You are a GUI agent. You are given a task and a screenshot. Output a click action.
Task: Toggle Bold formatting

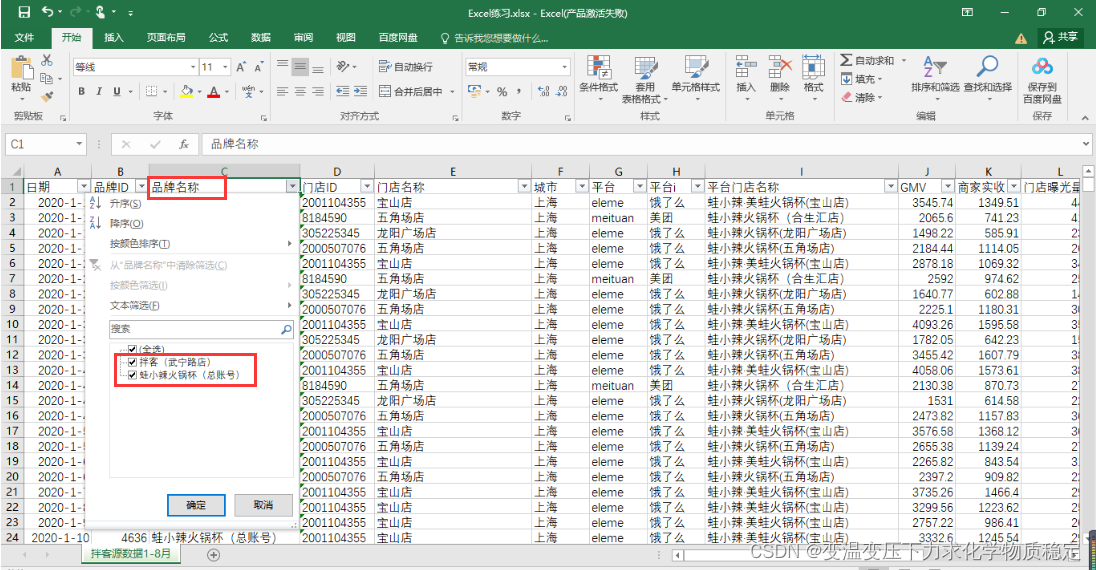click(x=82, y=91)
